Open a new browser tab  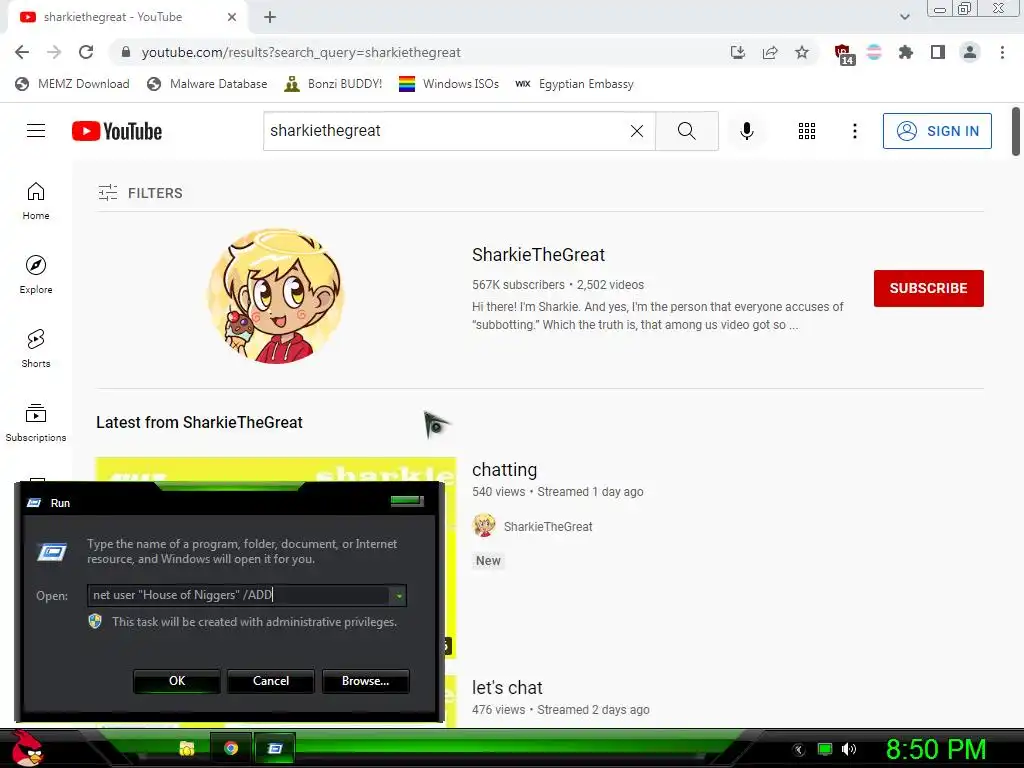click(270, 17)
